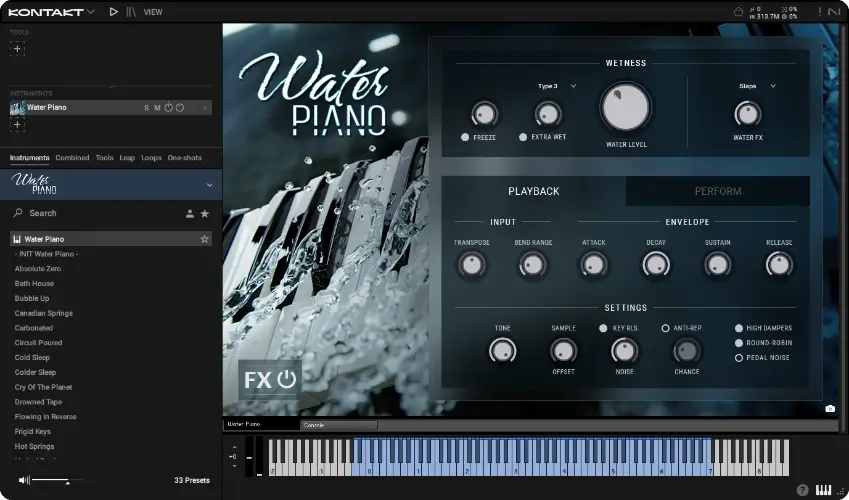Open the VIEW menu

[x=153, y=12]
